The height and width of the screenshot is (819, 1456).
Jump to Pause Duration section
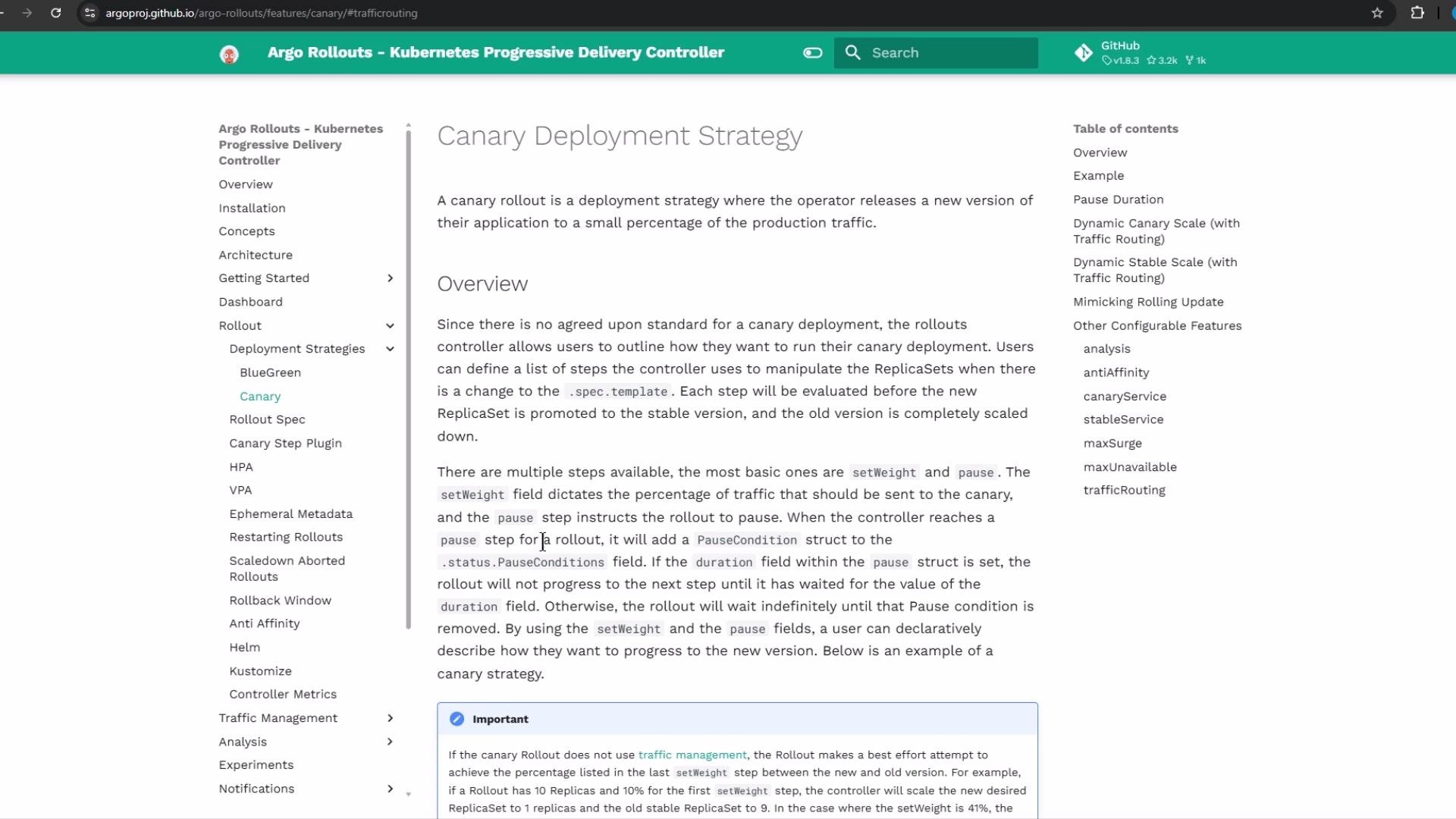[x=1118, y=199]
